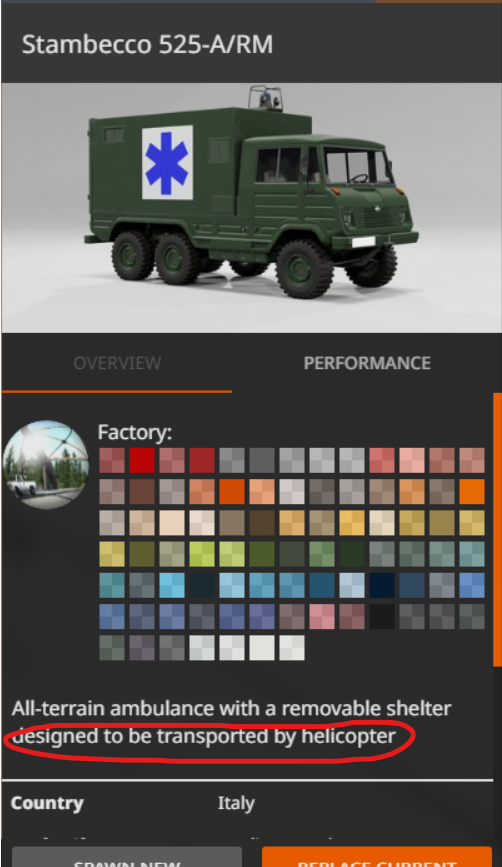
Task: Click the orange Replace Current button
Action: click(x=376, y=856)
